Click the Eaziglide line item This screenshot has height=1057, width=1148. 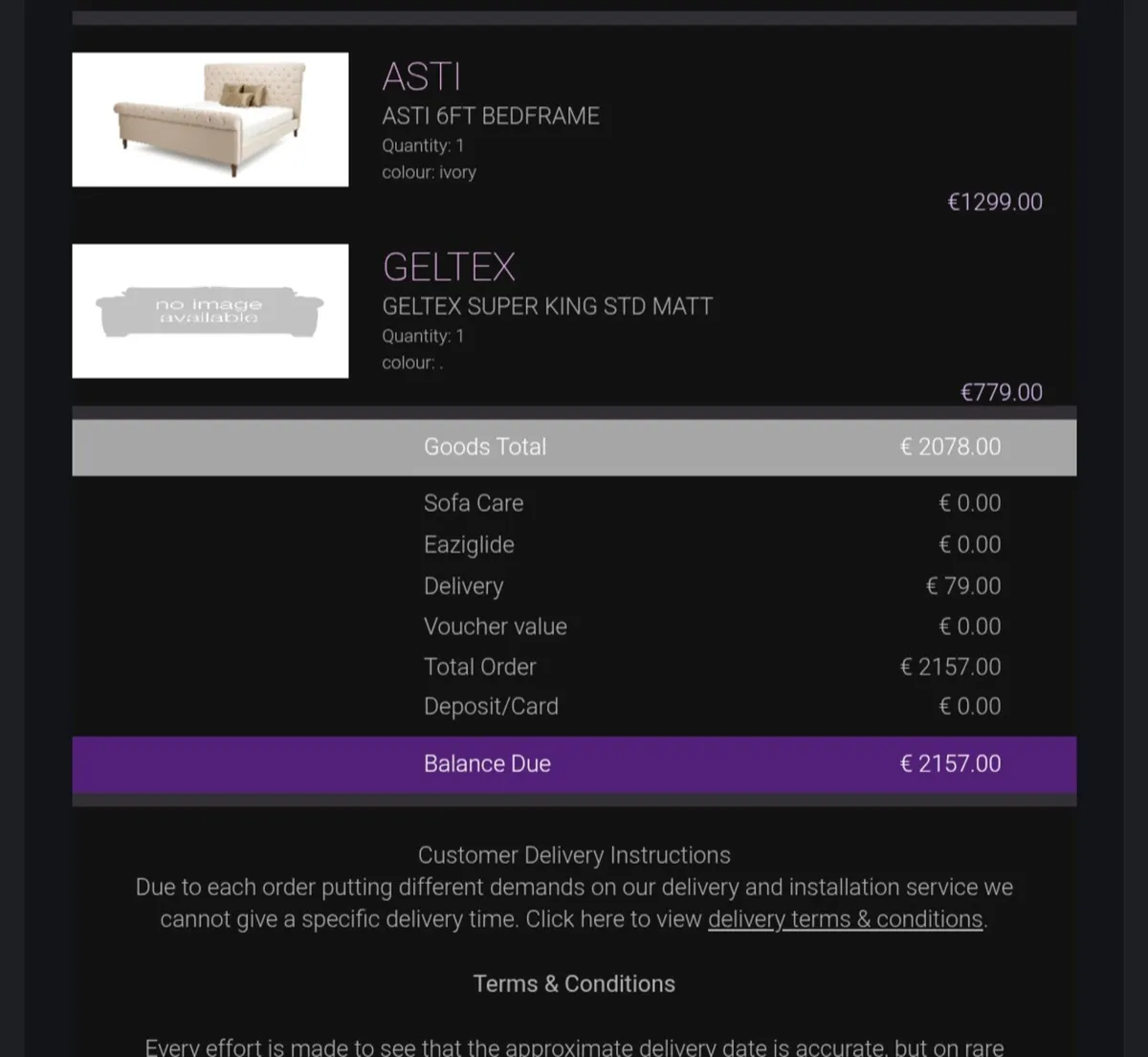click(469, 544)
